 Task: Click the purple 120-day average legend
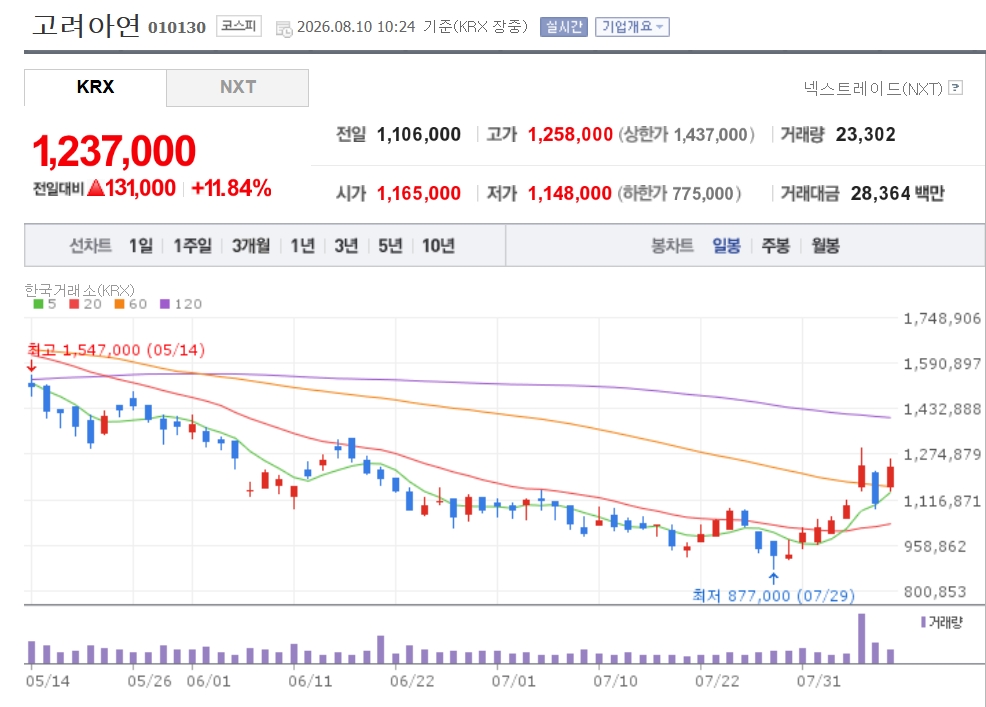pos(181,304)
